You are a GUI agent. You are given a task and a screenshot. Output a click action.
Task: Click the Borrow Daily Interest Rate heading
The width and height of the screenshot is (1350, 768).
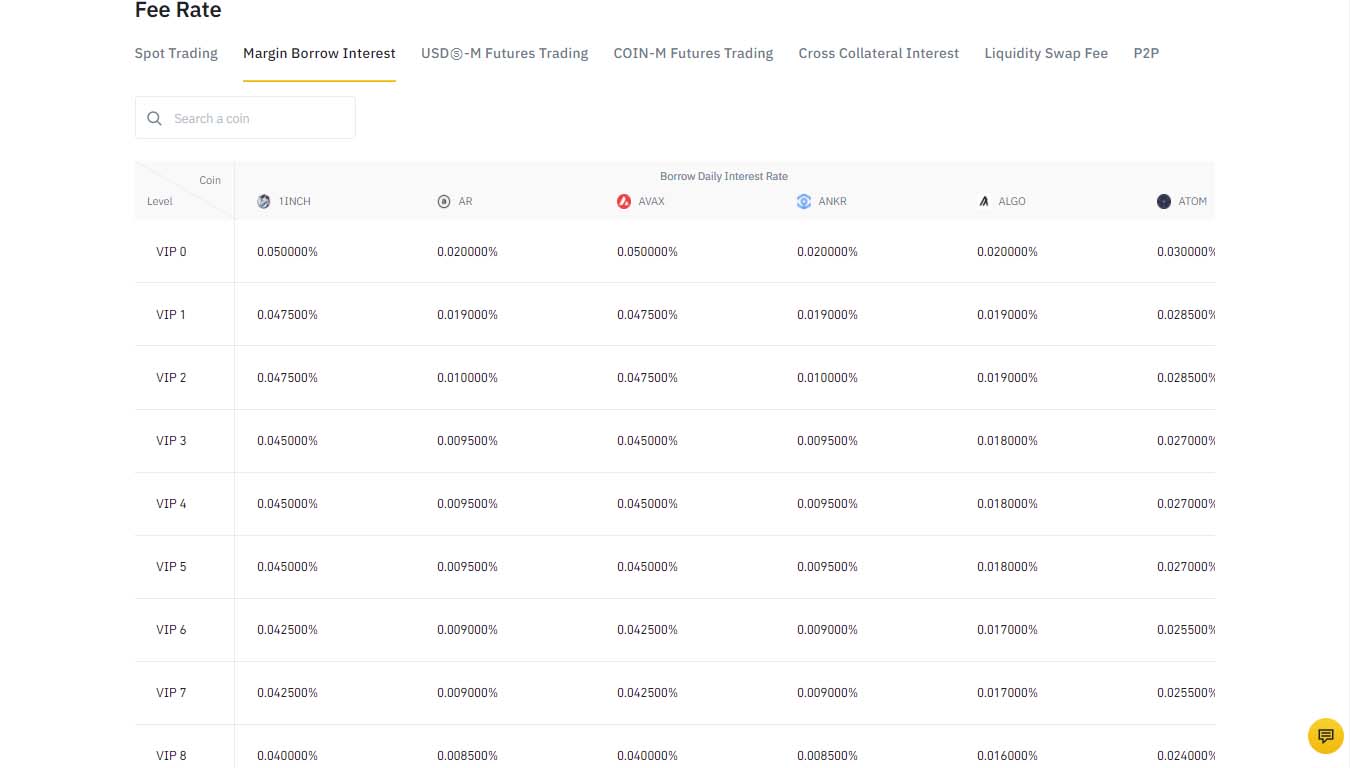pyautogui.click(x=724, y=176)
